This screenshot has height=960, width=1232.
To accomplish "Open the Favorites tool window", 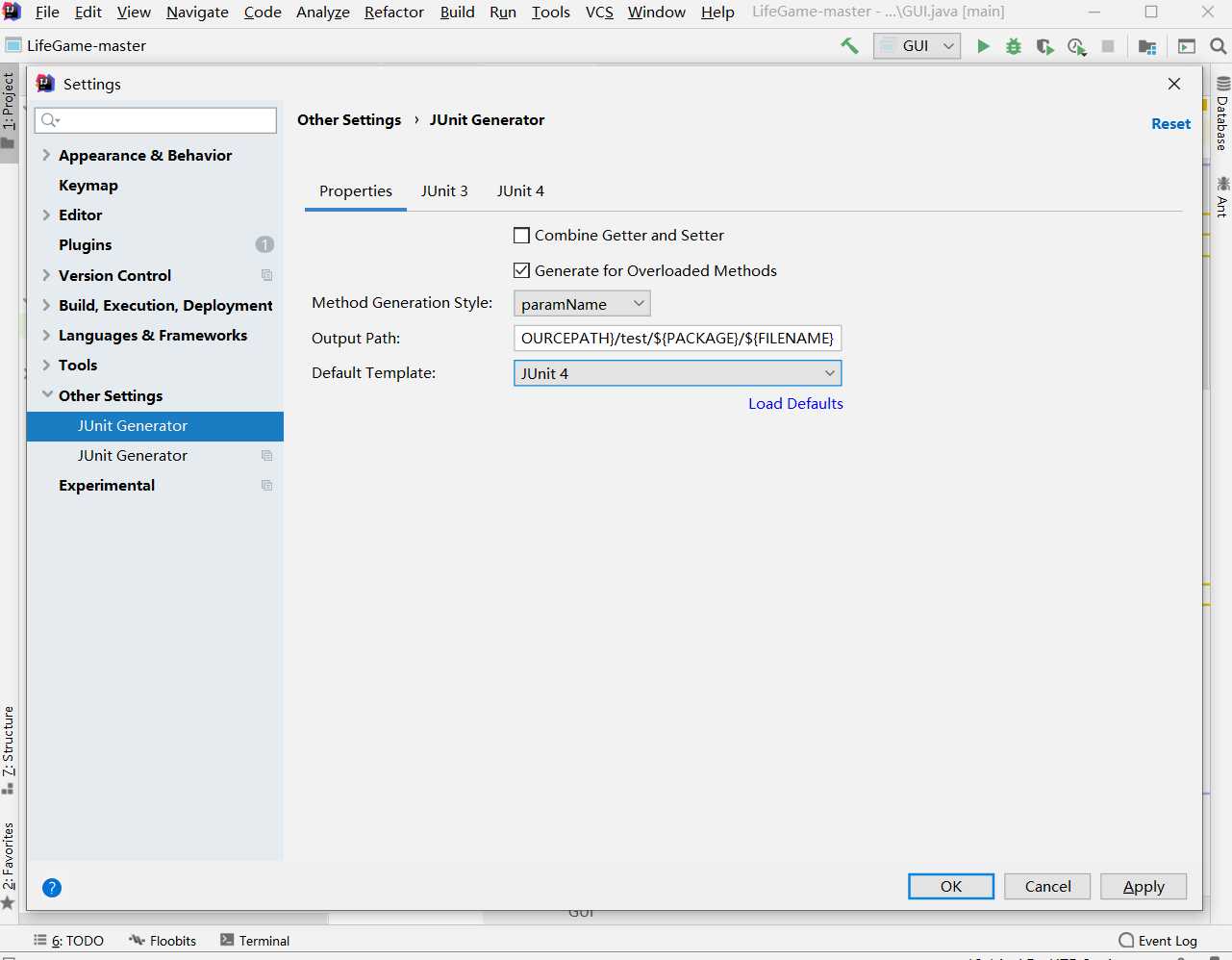I will 9,865.
